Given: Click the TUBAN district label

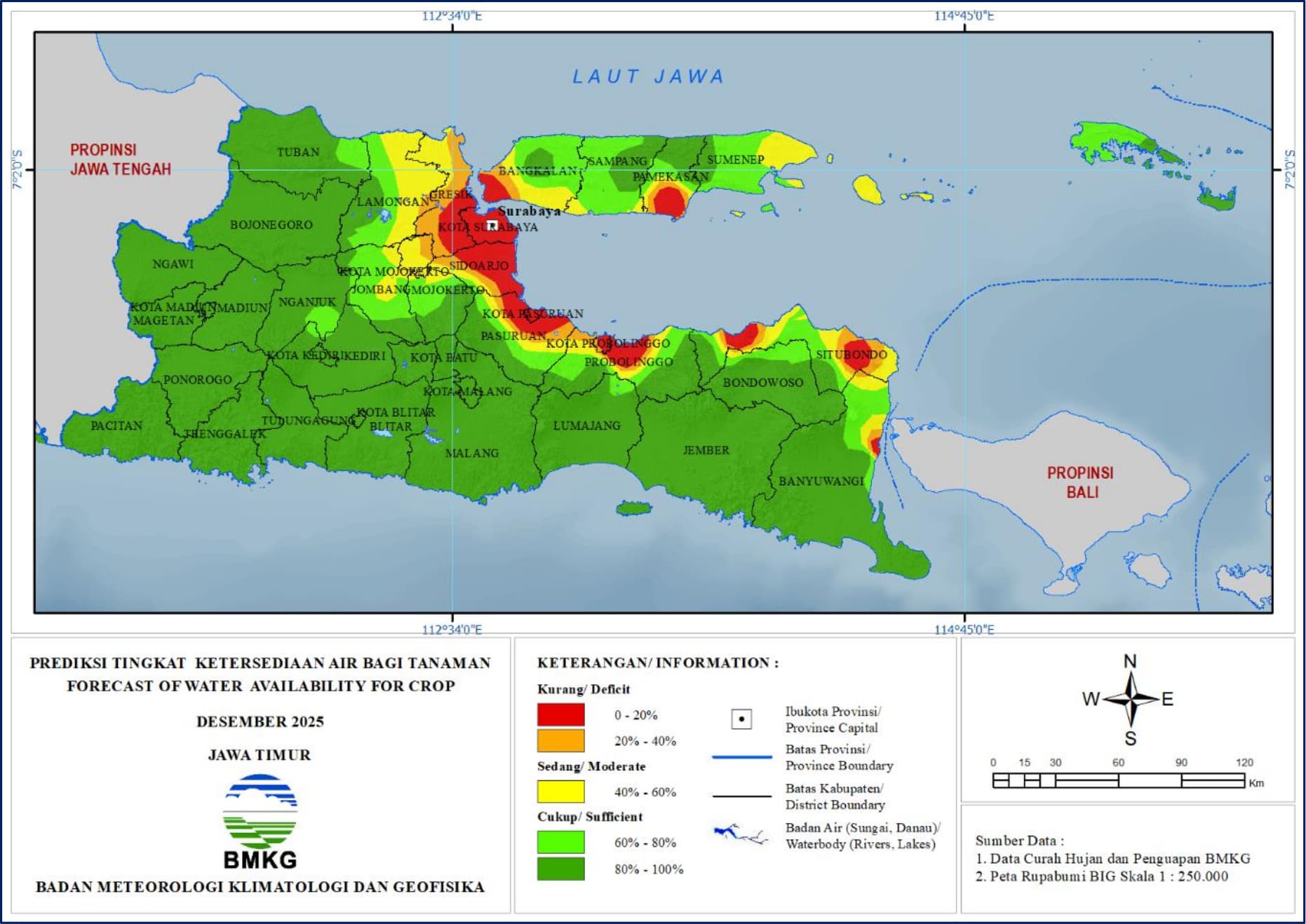Looking at the screenshot, I should pyautogui.click(x=298, y=152).
